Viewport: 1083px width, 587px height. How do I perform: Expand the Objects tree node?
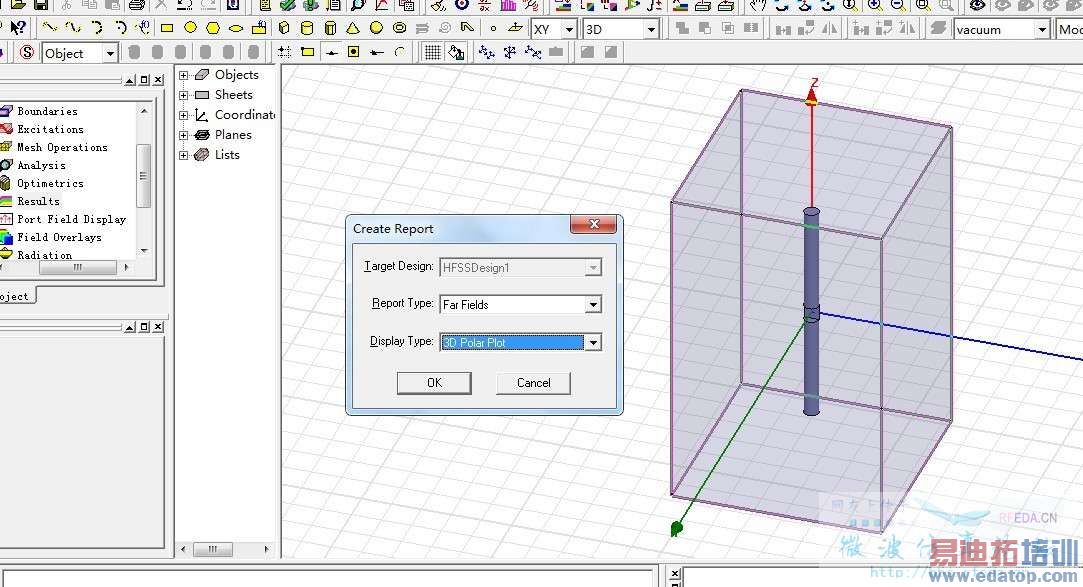point(184,75)
